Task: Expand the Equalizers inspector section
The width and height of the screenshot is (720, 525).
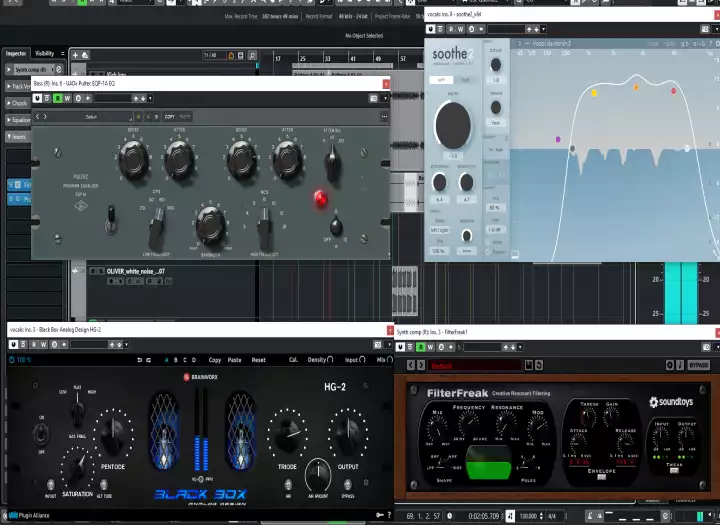Action: pos(18,120)
